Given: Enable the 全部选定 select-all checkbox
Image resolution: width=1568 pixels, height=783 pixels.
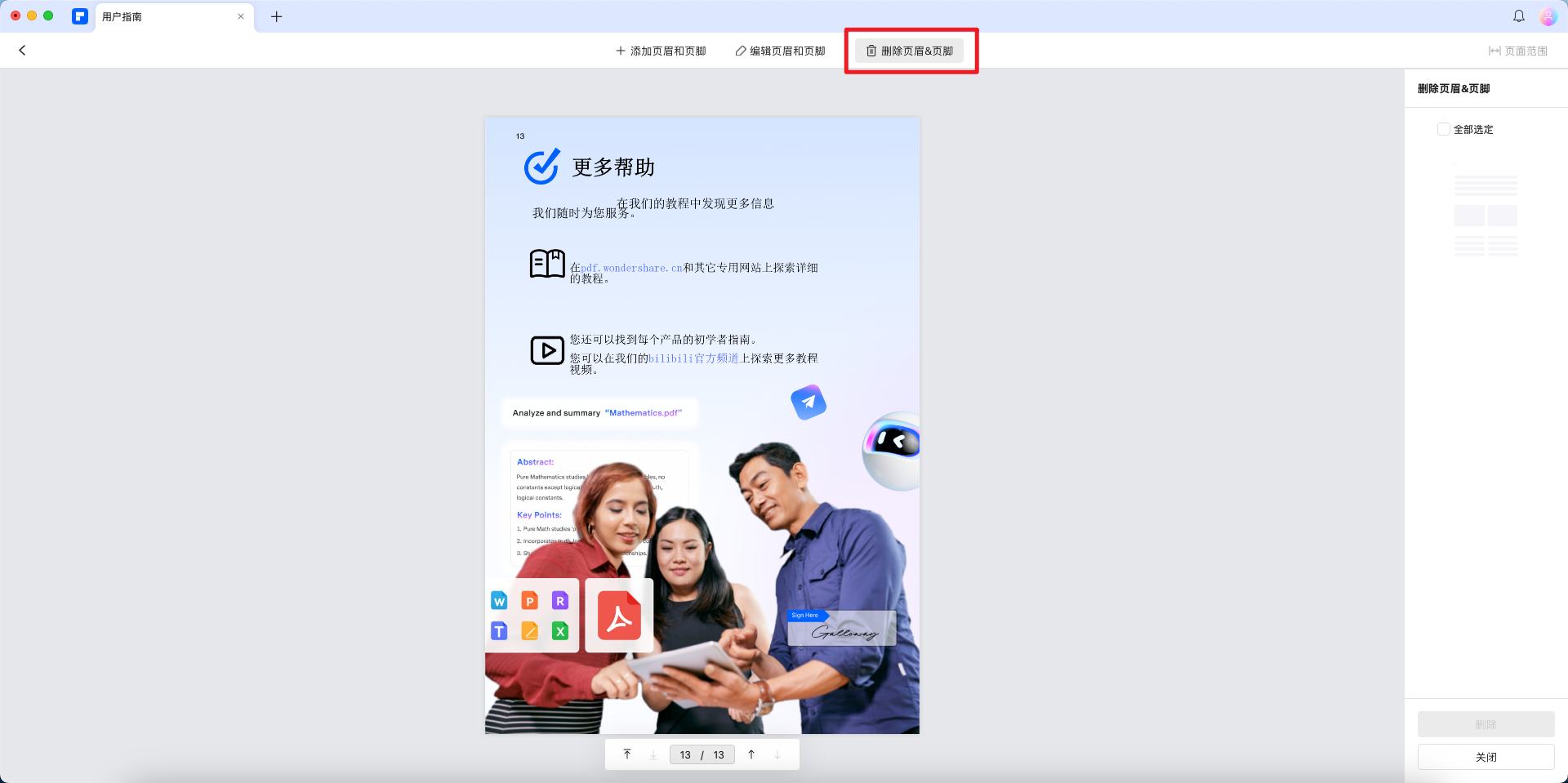Looking at the screenshot, I should (x=1444, y=129).
